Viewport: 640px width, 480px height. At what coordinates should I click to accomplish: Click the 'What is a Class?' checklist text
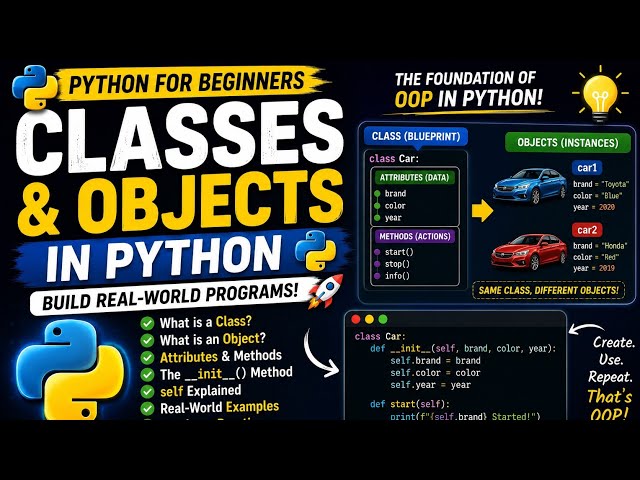(206, 322)
